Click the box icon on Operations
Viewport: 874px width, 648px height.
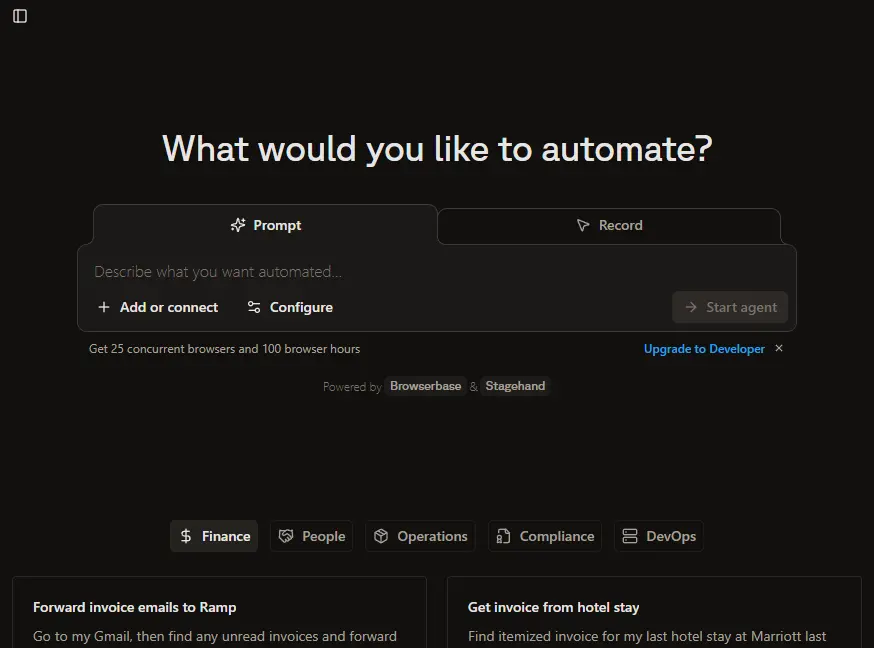coord(381,536)
